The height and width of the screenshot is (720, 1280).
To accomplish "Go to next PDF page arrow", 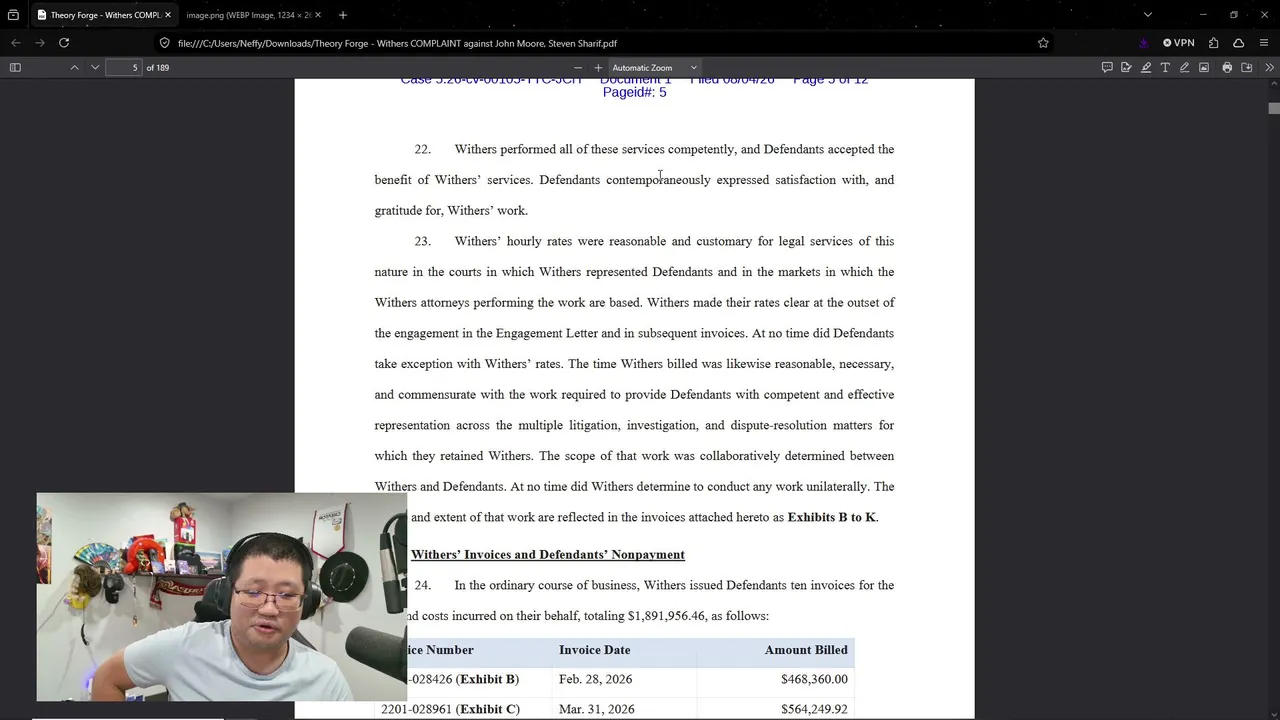I will click(95, 67).
